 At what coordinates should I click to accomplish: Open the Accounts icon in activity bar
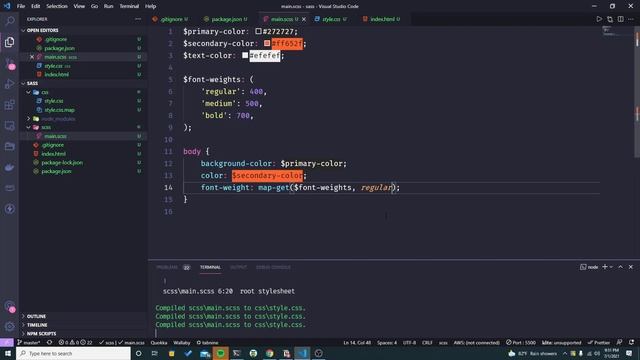point(9,306)
